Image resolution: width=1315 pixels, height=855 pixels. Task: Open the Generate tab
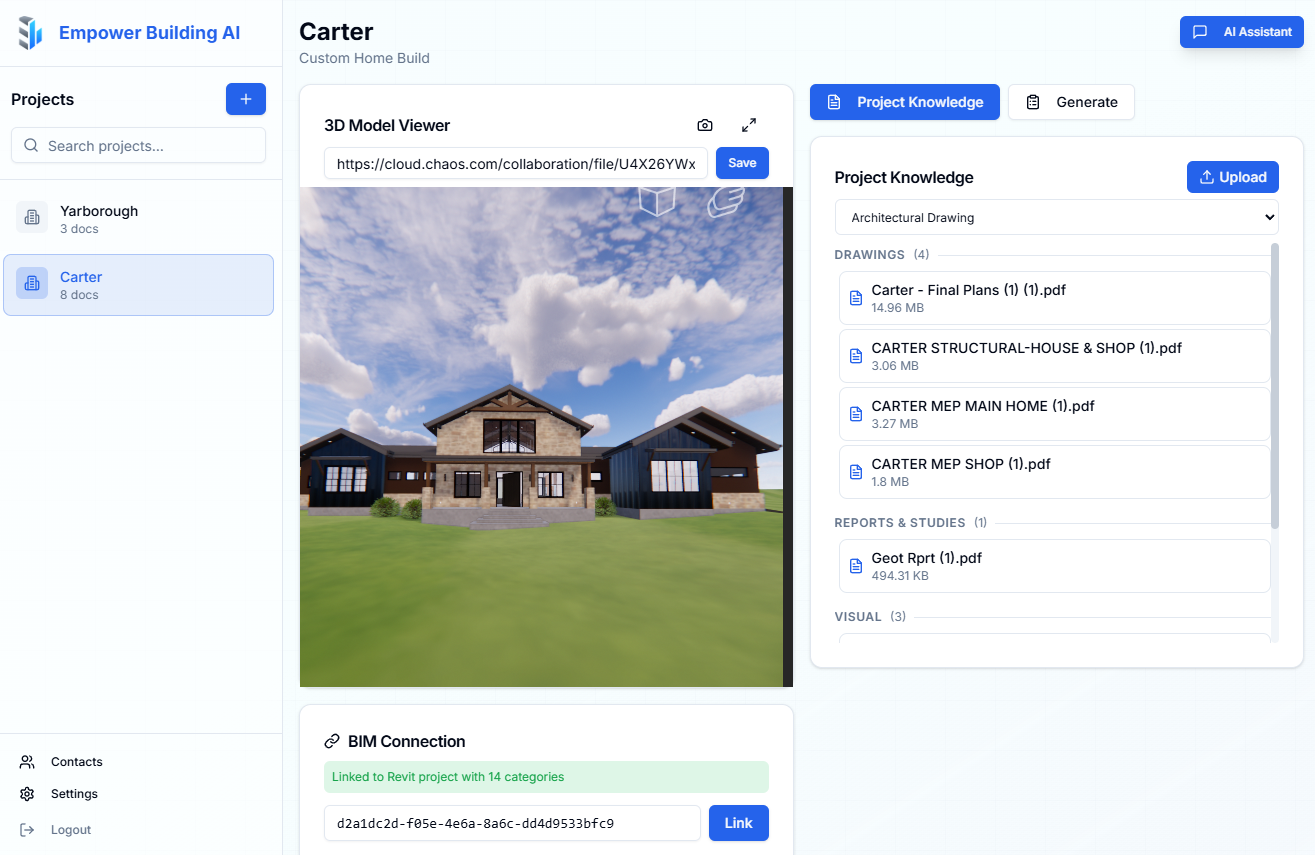[1071, 101]
